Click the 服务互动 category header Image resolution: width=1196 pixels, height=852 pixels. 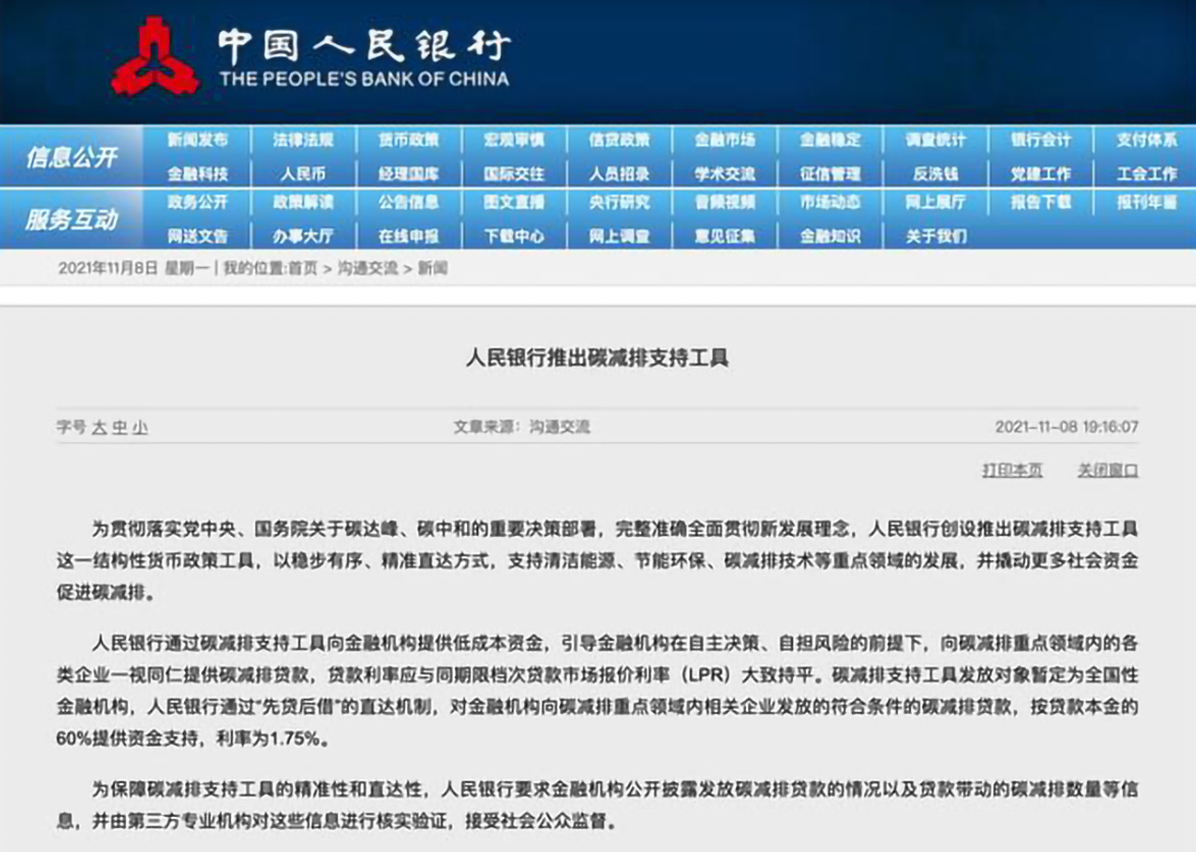coord(71,220)
